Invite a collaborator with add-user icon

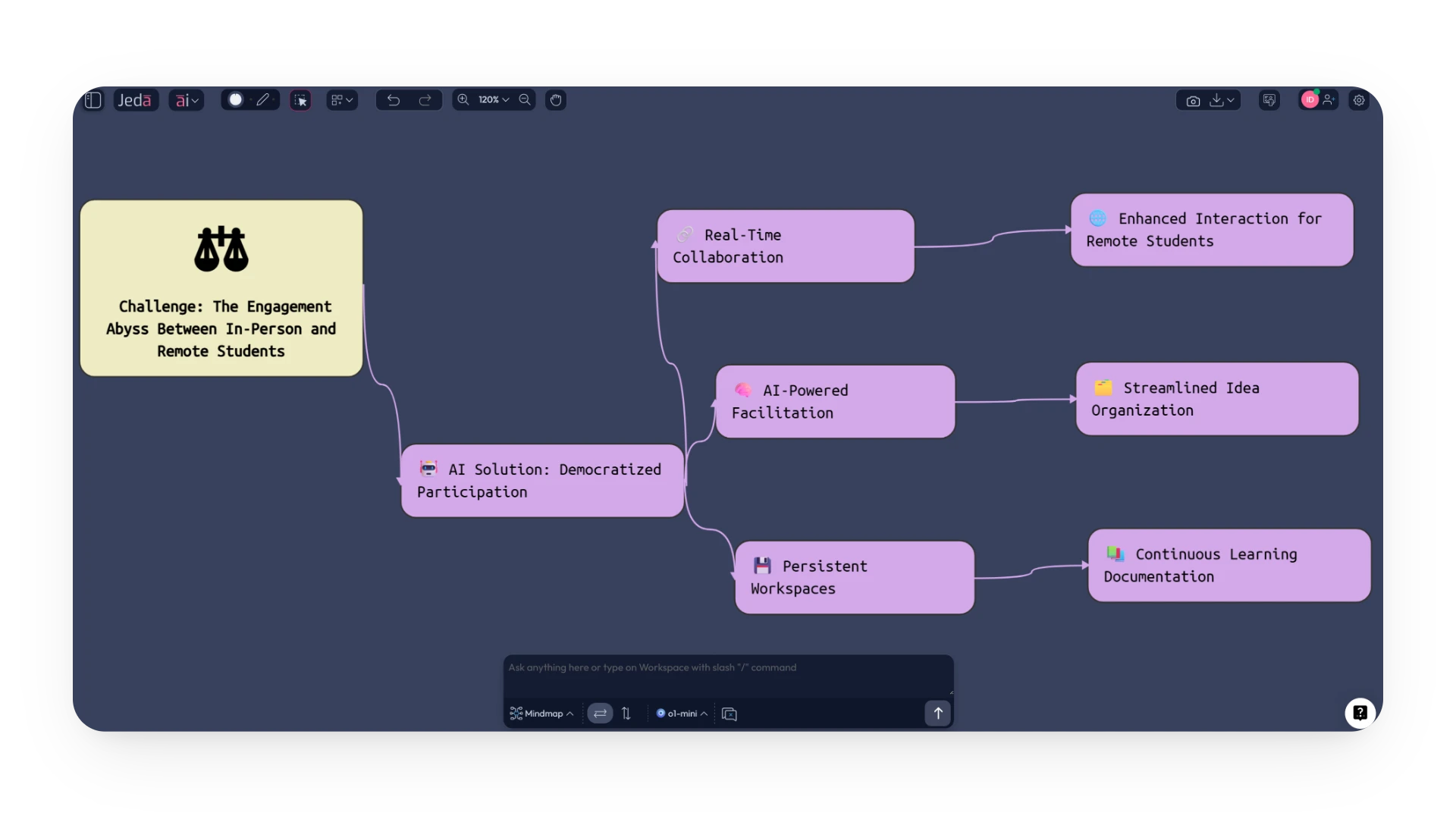tap(1329, 99)
